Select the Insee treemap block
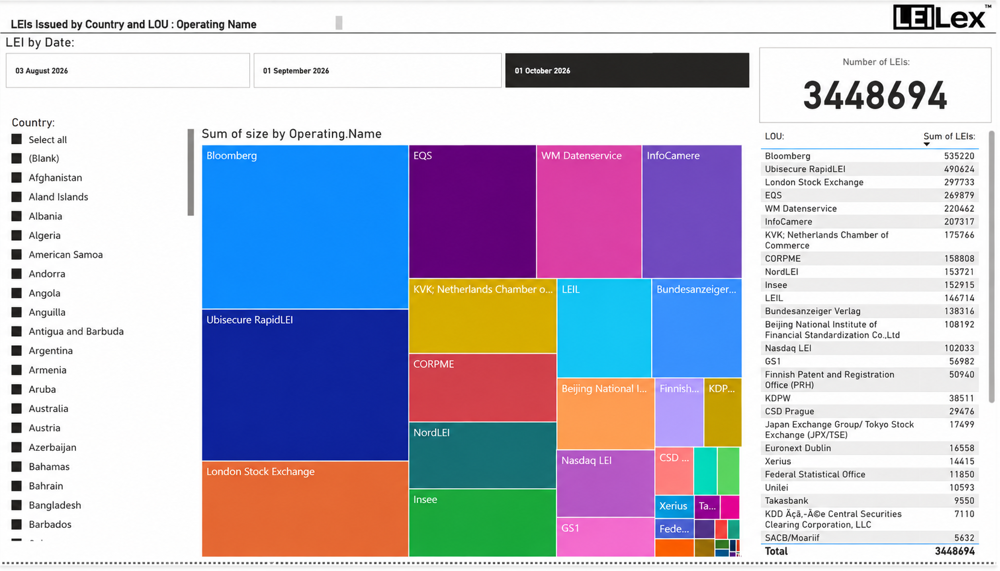1000x571 pixels. tap(483, 523)
